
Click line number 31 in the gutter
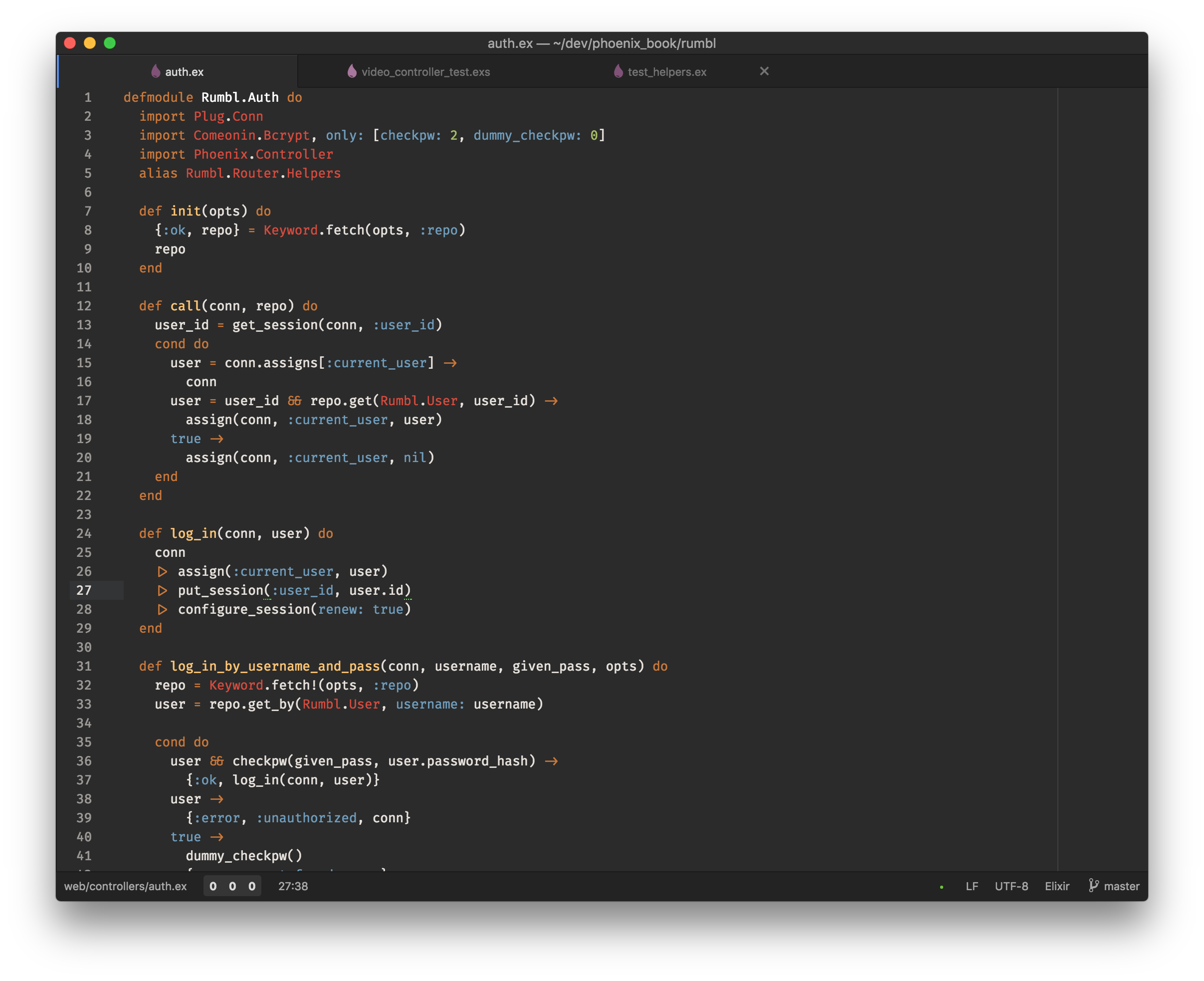click(x=84, y=666)
